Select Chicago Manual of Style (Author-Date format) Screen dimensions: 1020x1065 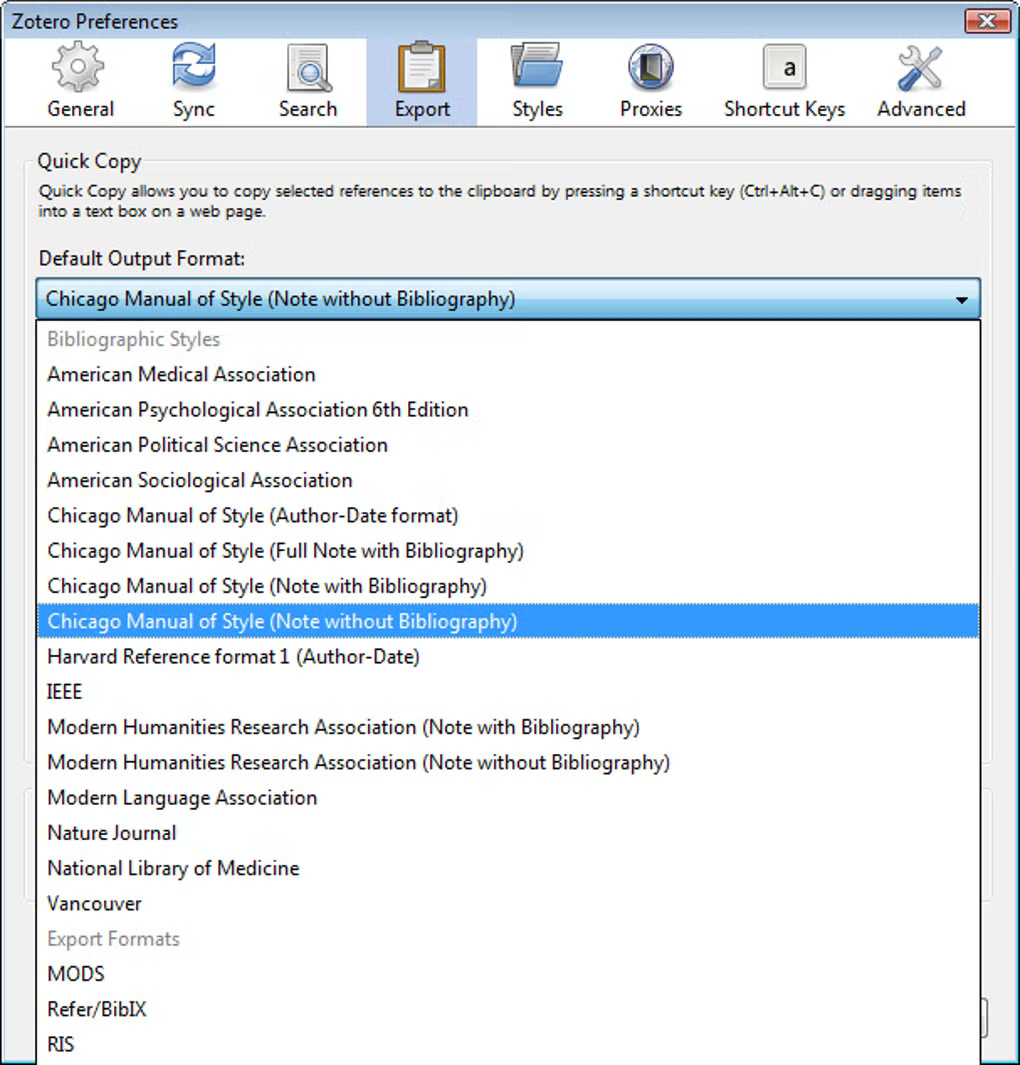pyautogui.click(x=508, y=516)
